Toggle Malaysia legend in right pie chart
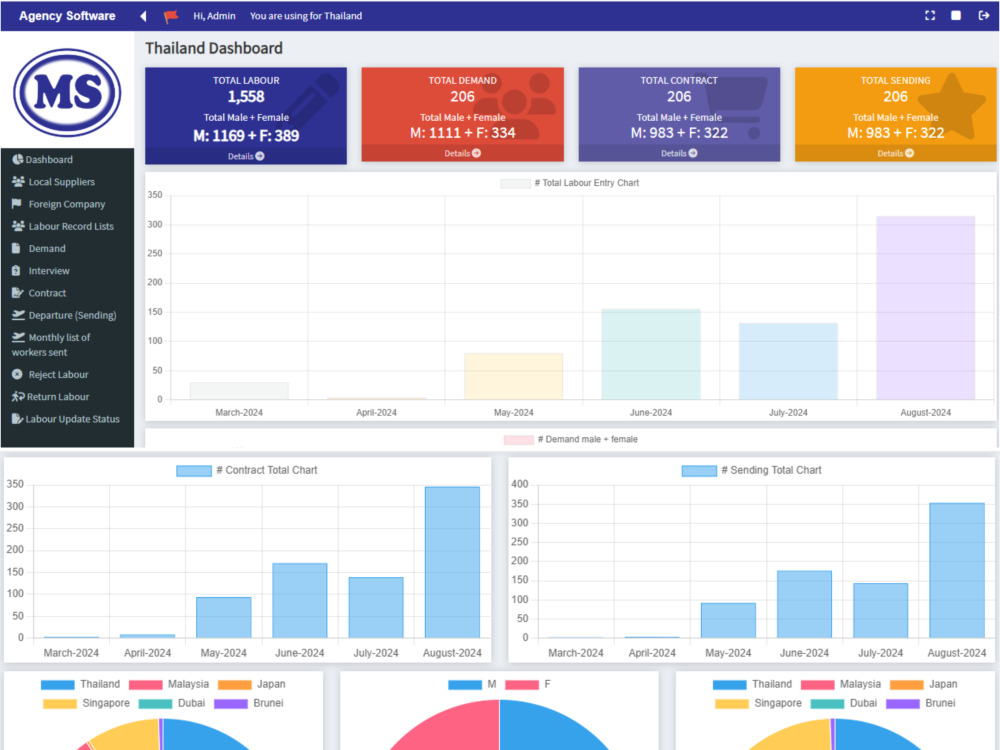Screen dimensions: 1000x750 click(841, 684)
